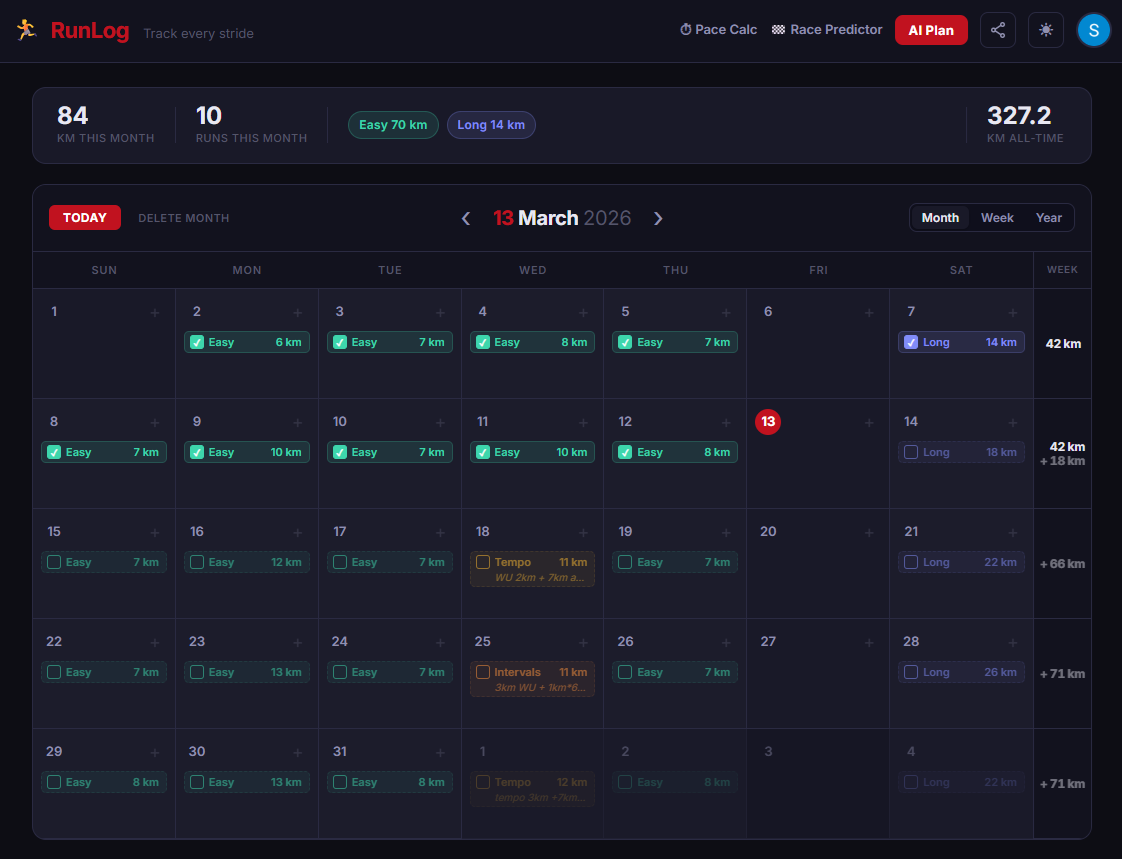Toggle light mode with the sun icon

[x=1045, y=30]
